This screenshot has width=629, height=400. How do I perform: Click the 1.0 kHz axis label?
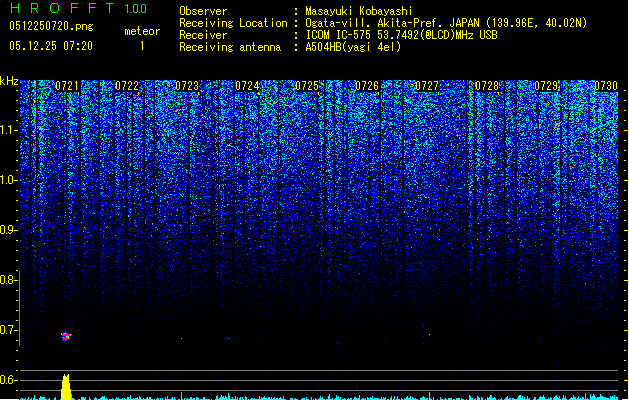click(x=8, y=180)
